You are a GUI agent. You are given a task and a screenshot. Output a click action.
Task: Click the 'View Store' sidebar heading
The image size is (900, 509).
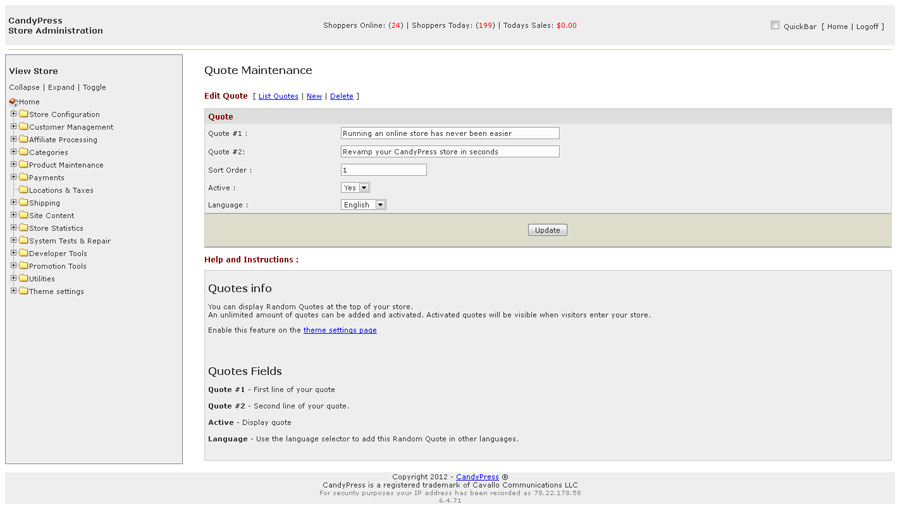pyautogui.click(x=33, y=71)
